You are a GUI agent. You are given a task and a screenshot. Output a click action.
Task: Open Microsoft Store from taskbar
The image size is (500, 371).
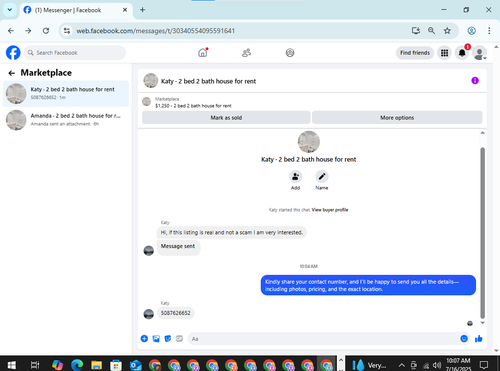coord(116,365)
